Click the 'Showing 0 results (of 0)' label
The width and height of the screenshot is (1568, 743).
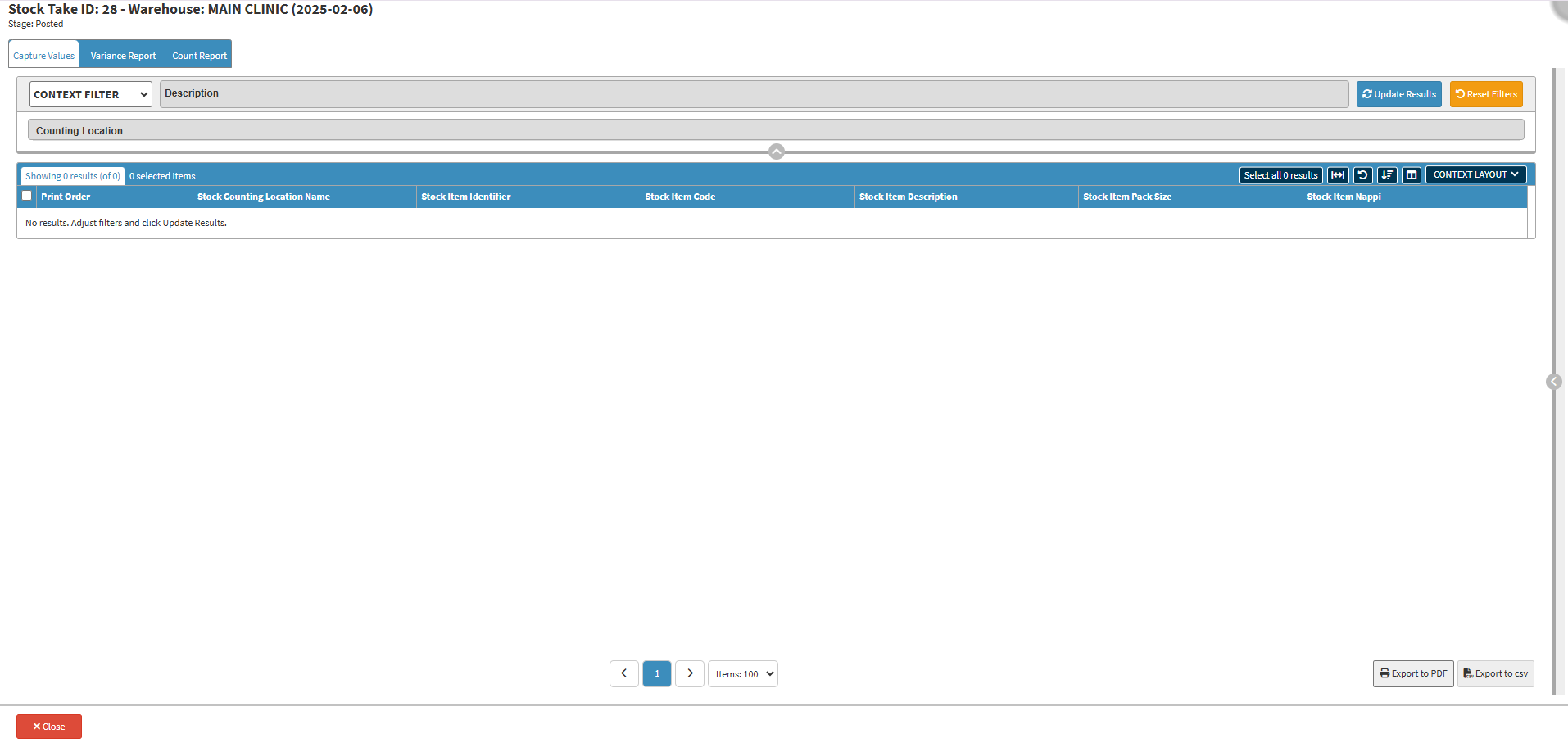pyautogui.click(x=73, y=176)
